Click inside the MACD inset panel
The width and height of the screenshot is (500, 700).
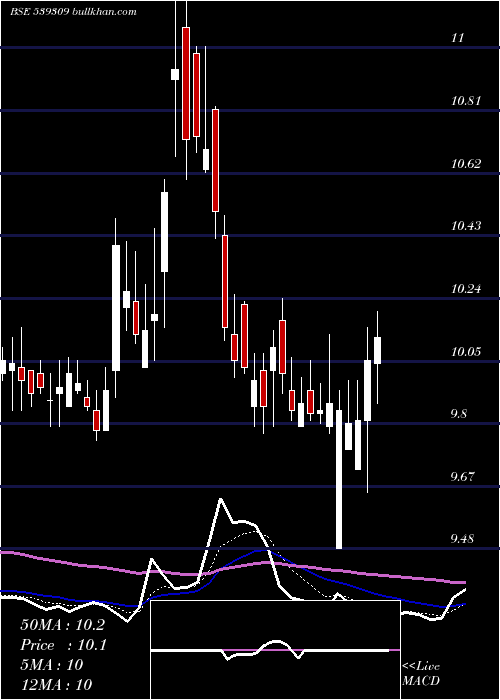tap(275, 650)
